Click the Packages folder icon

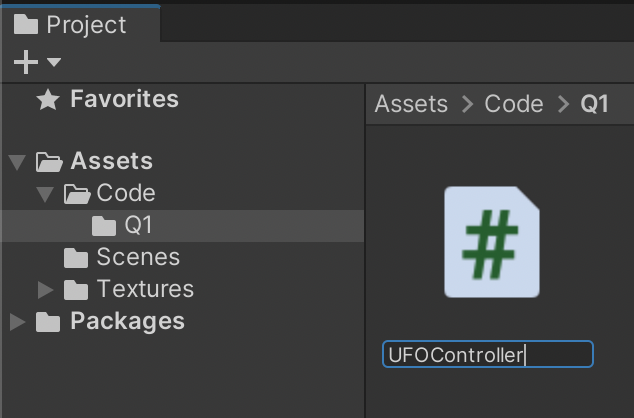[48, 322]
